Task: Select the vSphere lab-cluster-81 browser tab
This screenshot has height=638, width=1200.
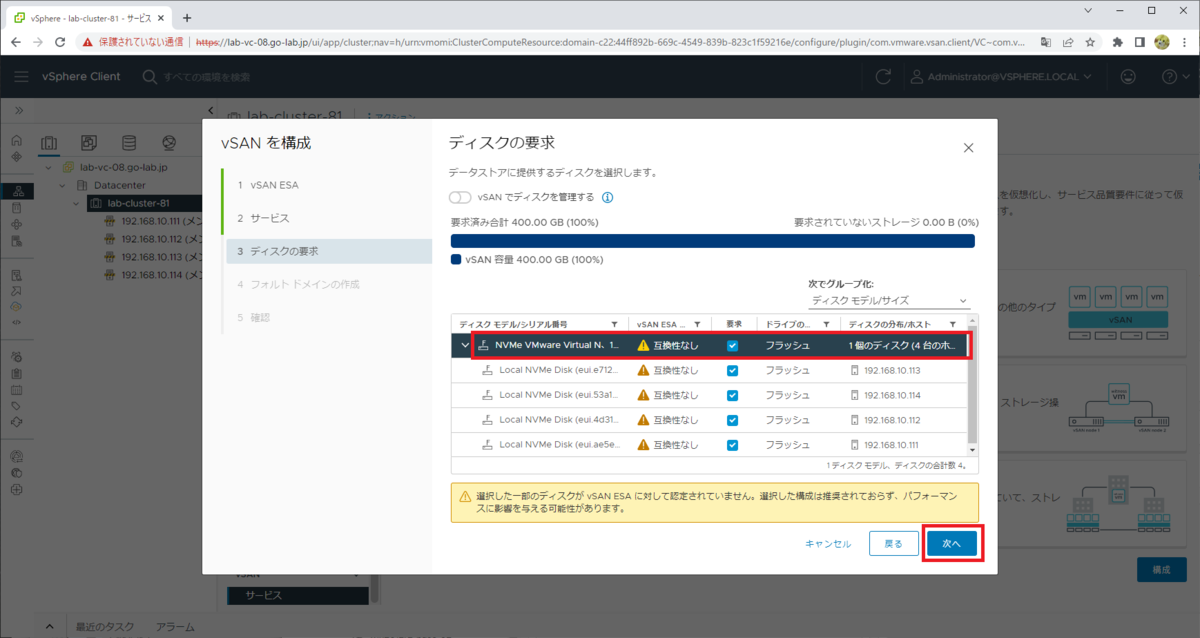Action: [91, 18]
